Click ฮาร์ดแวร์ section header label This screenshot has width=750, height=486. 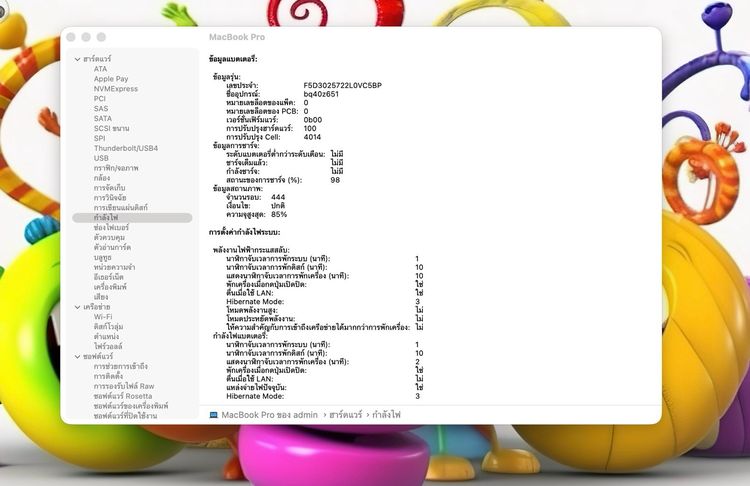click(x=97, y=59)
